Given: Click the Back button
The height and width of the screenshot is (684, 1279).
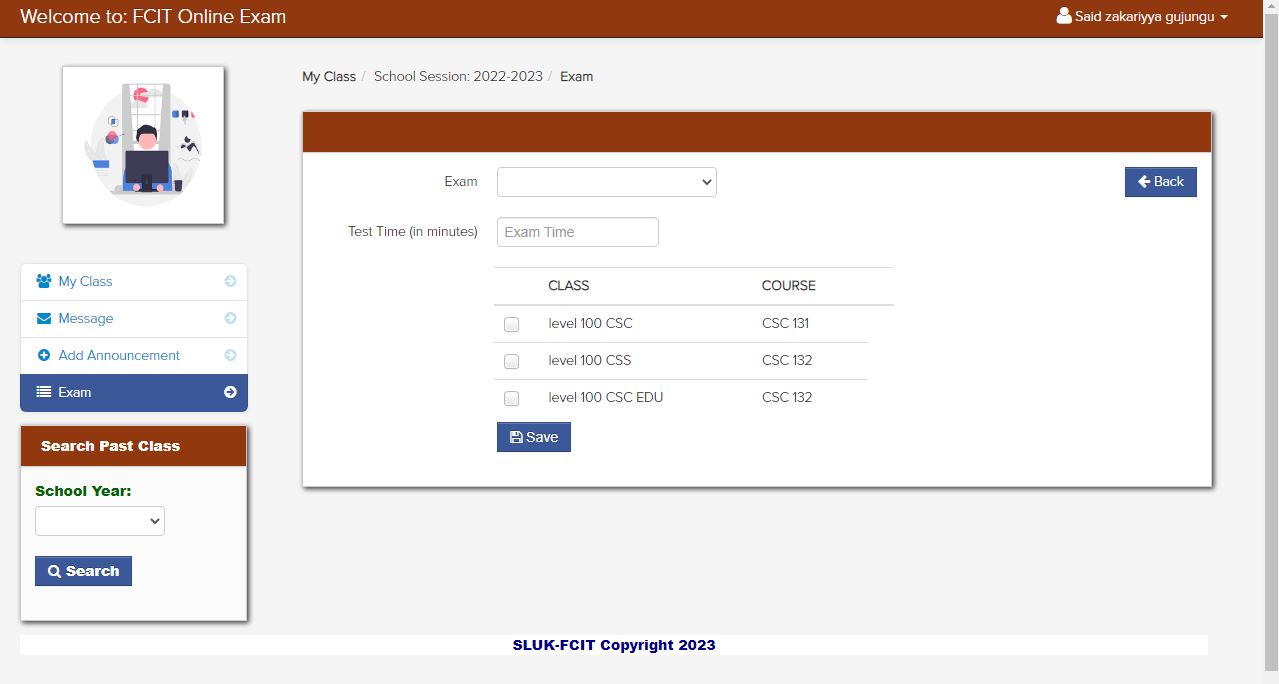Looking at the screenshot, I should (1160, 182).
